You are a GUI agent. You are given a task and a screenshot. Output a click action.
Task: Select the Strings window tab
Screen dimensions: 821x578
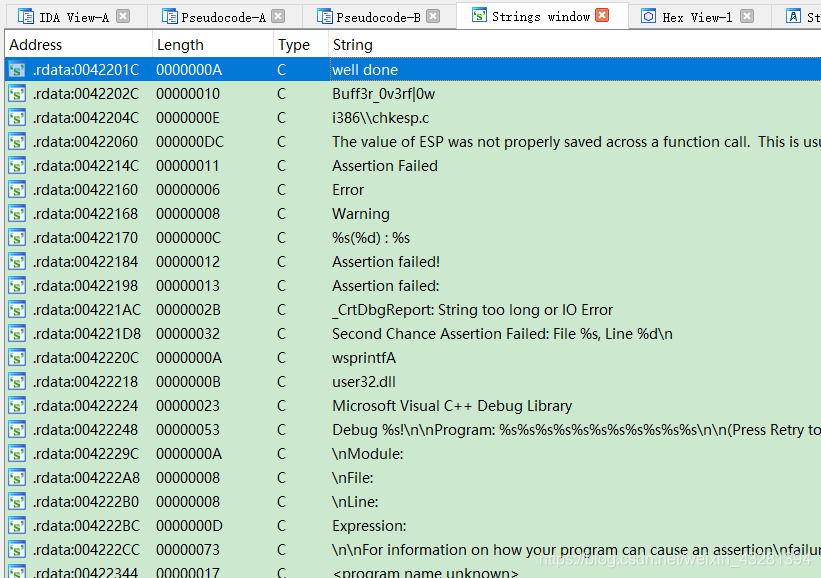(x=540, y=17)
